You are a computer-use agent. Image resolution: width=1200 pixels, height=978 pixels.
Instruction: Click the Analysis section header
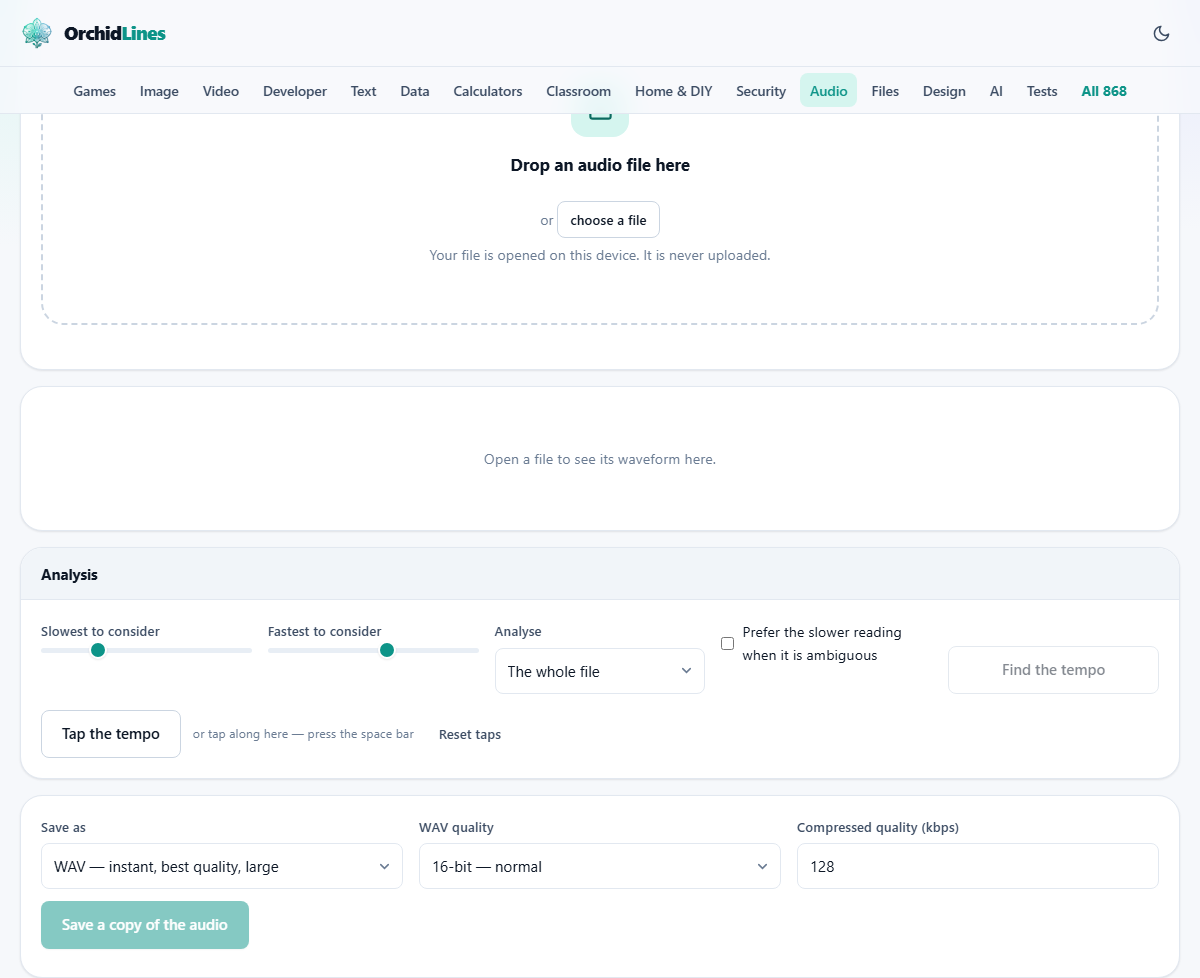600,574
